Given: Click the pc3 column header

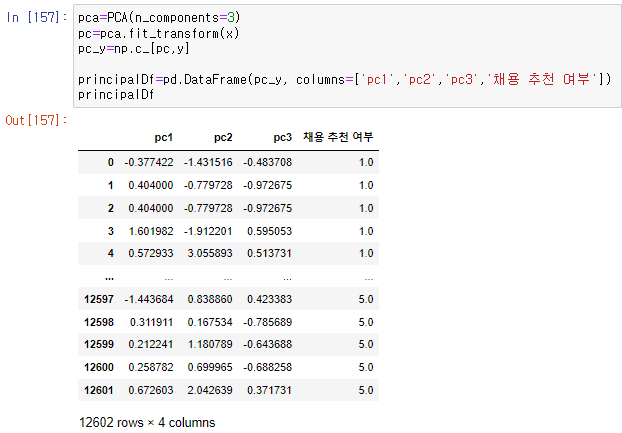Looking at the screenshot, I should tap(282, 138).
